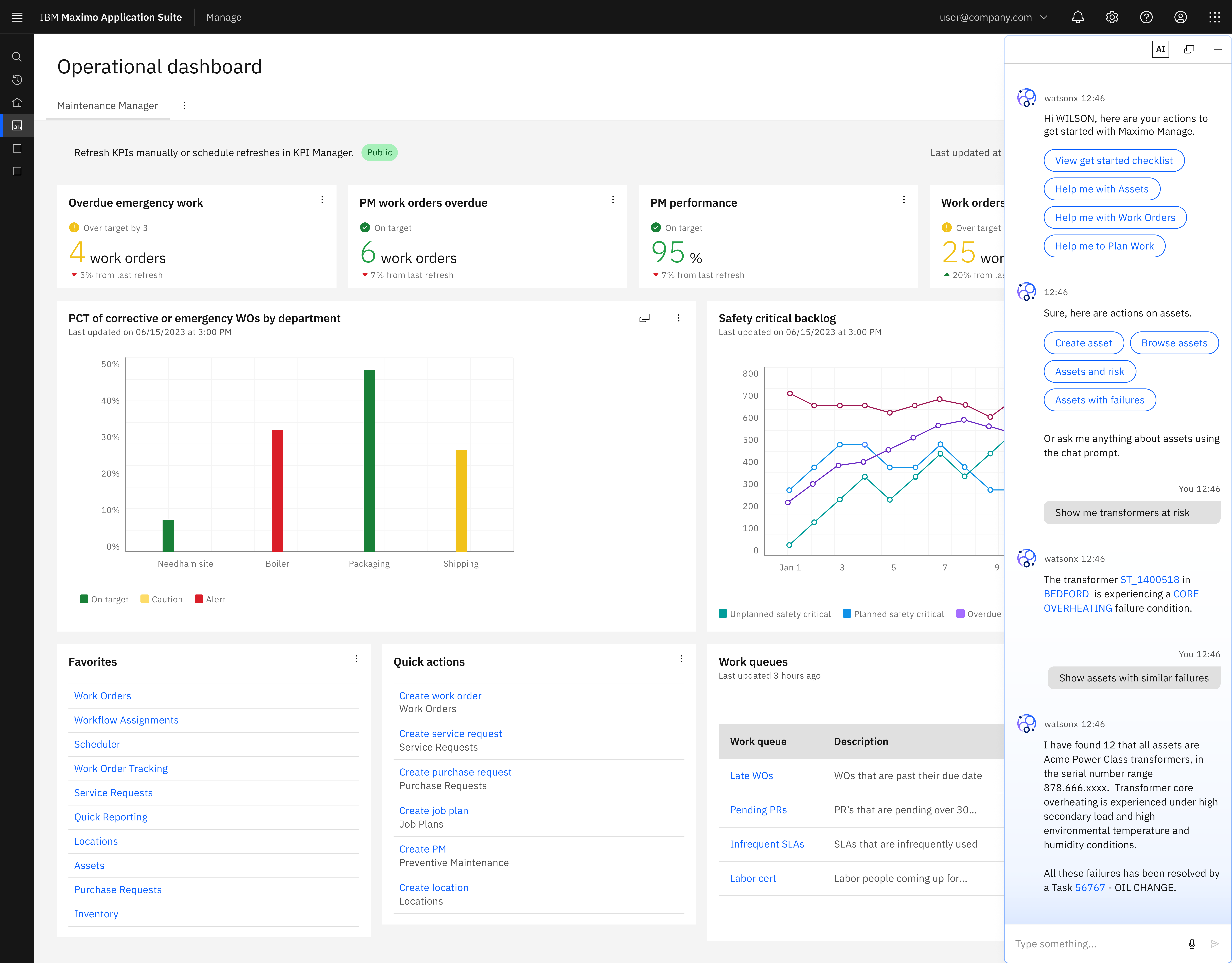Open PM performance card overflow menu

click(x=904, y=200)
